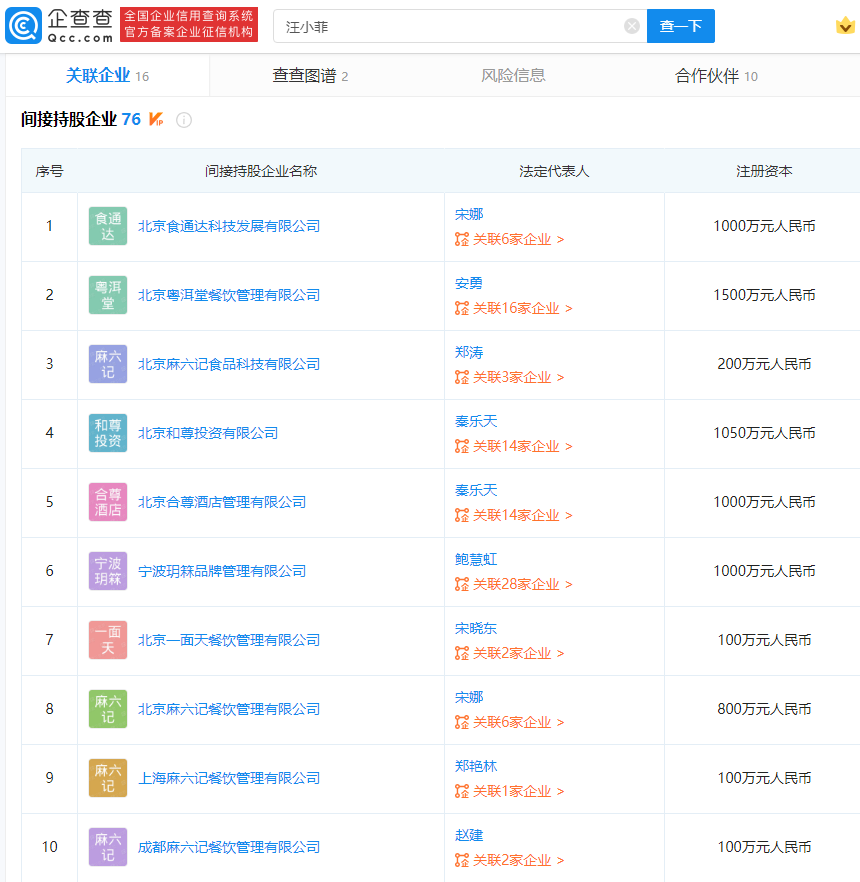Image resolution: width=860 pixels, height=882 pixels.
Task: Expand 关联3家企业 for 郑涛
Action: point(510,377)
